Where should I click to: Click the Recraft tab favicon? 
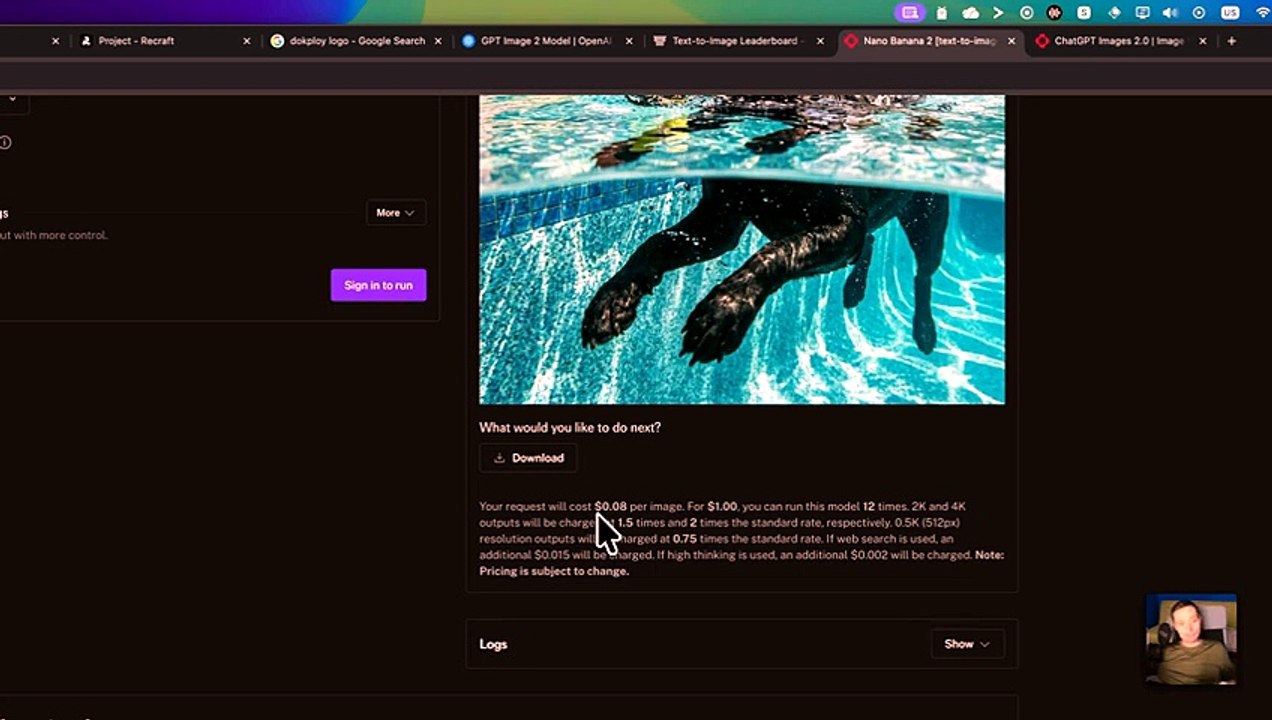tap(87, 41)
